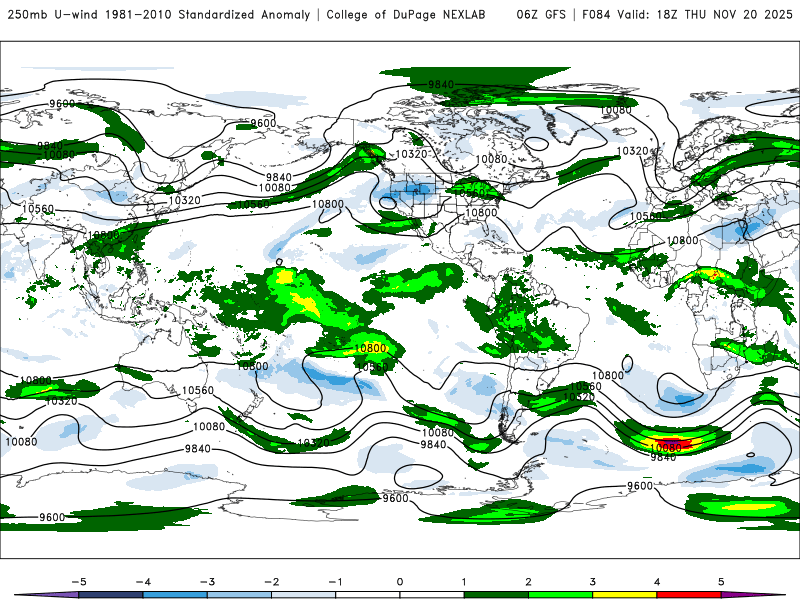Image resolution: width=800 pixels, height=600 pixels.
Task: Click the 10800 contour label over North Africa
Action: 682,240
